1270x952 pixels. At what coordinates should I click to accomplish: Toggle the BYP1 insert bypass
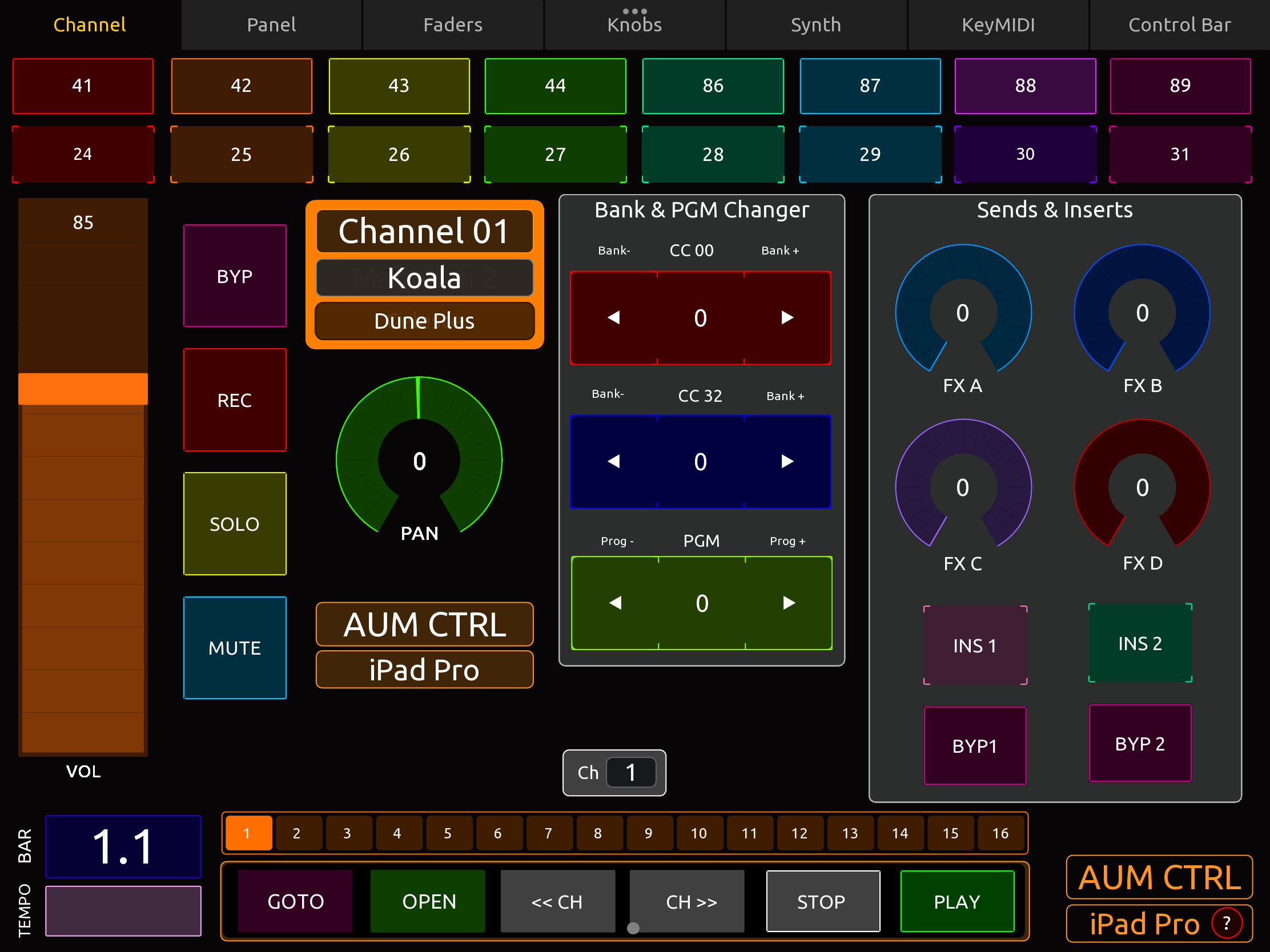pyautogui.click(x=974, y=745)
